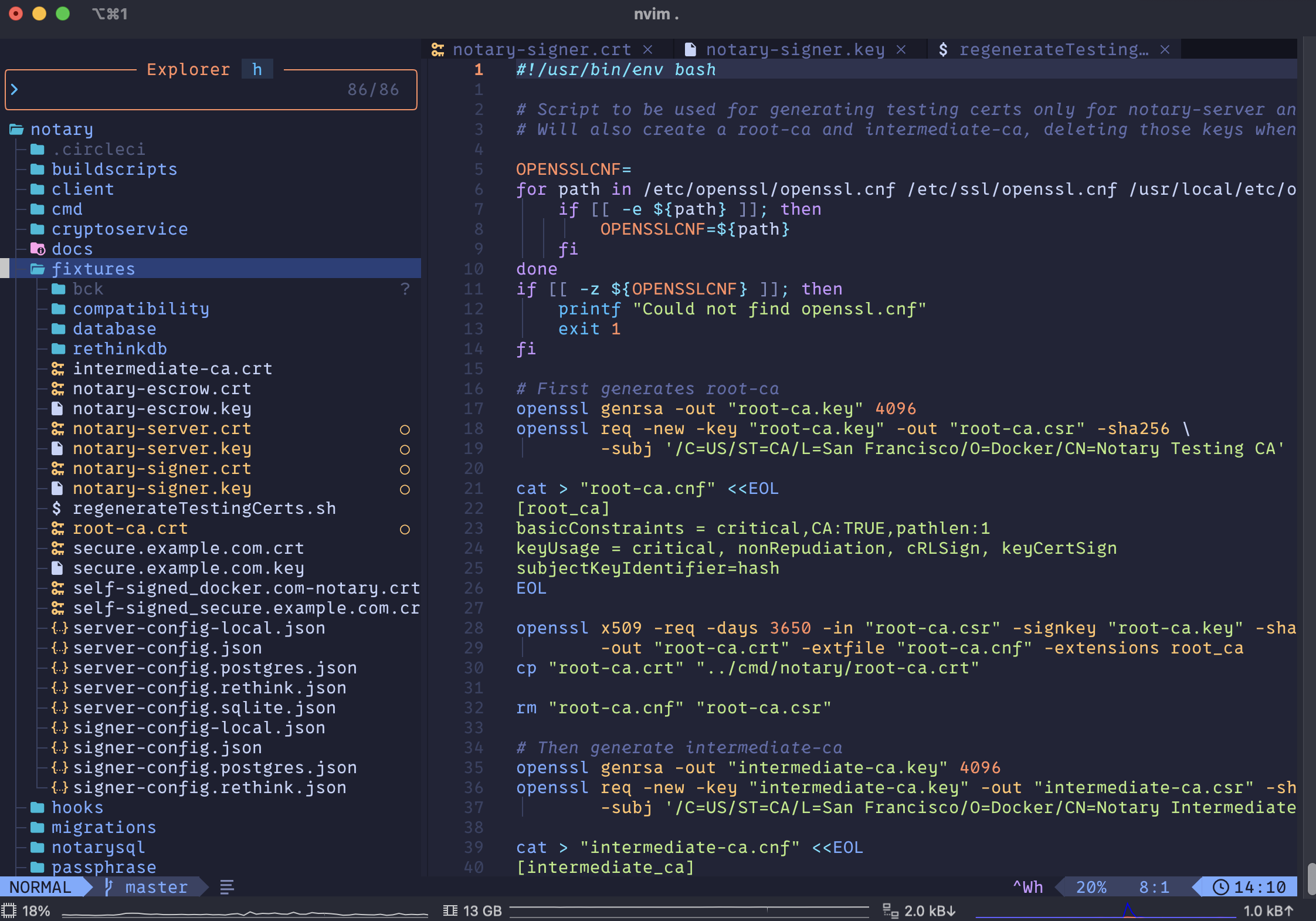
Task: Click the clock icon in the statusline
Action: click(x=1220, y=887)
